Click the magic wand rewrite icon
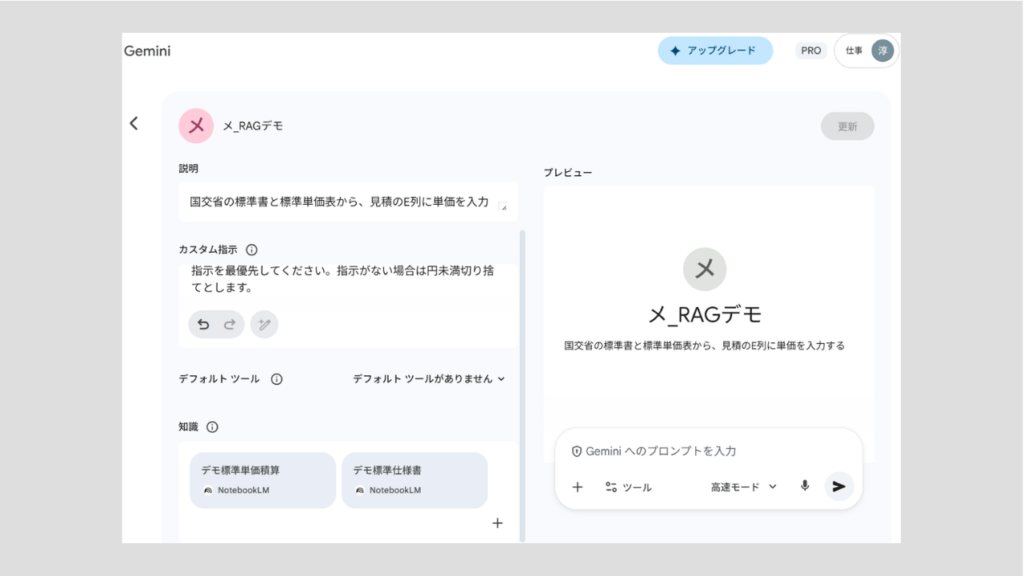Image resolution: width=1024 pixels, height=576 pixels. click(264, 324)
